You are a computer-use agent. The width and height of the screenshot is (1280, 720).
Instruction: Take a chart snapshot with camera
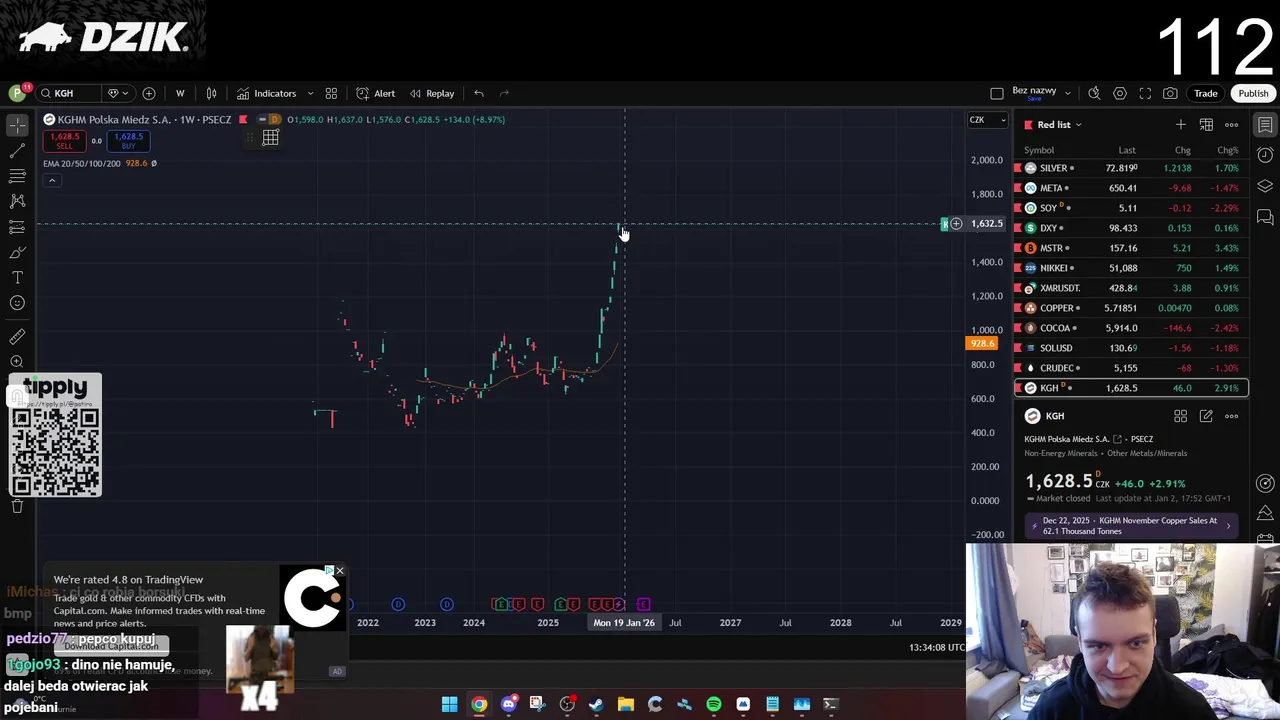1170,93
